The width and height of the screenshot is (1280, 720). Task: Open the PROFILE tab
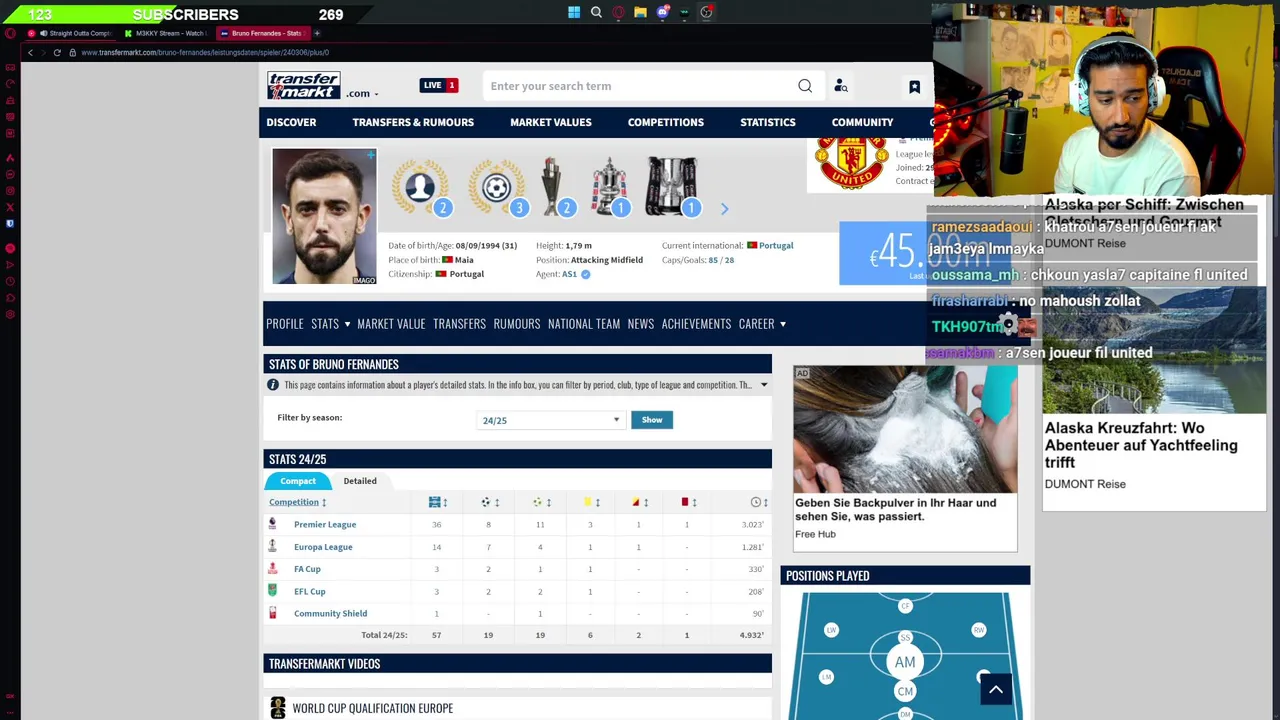(285, 324)
